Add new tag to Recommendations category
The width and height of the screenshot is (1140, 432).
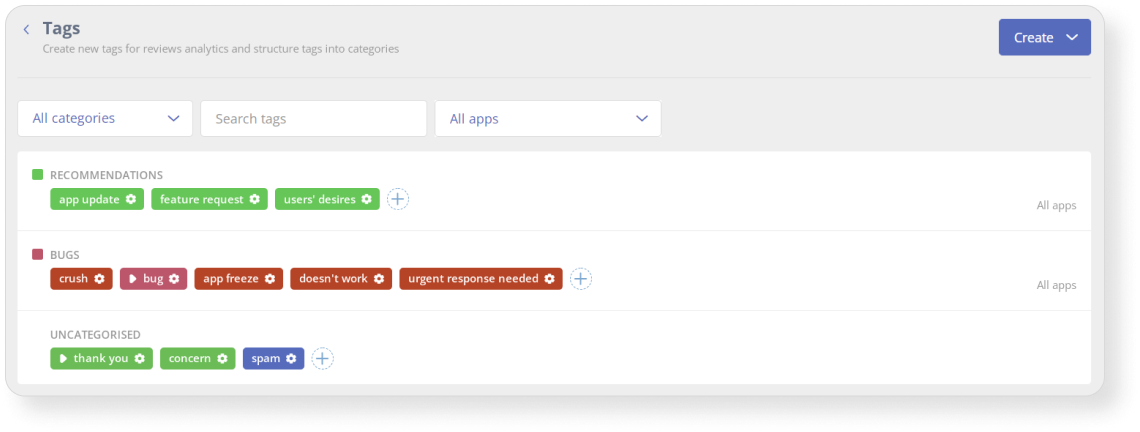(398, 199)
